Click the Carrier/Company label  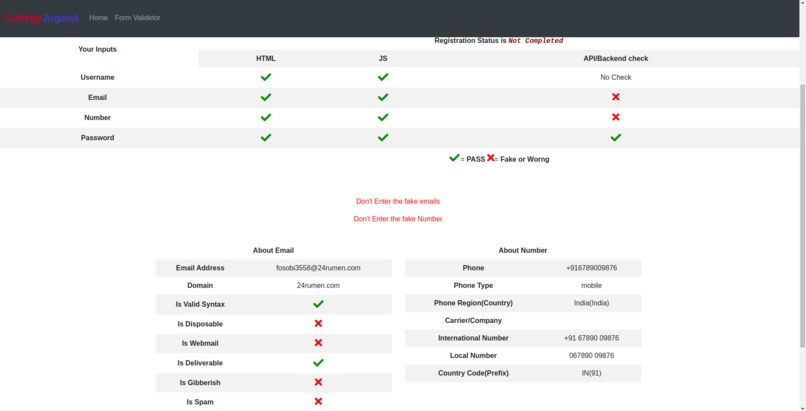473,321
